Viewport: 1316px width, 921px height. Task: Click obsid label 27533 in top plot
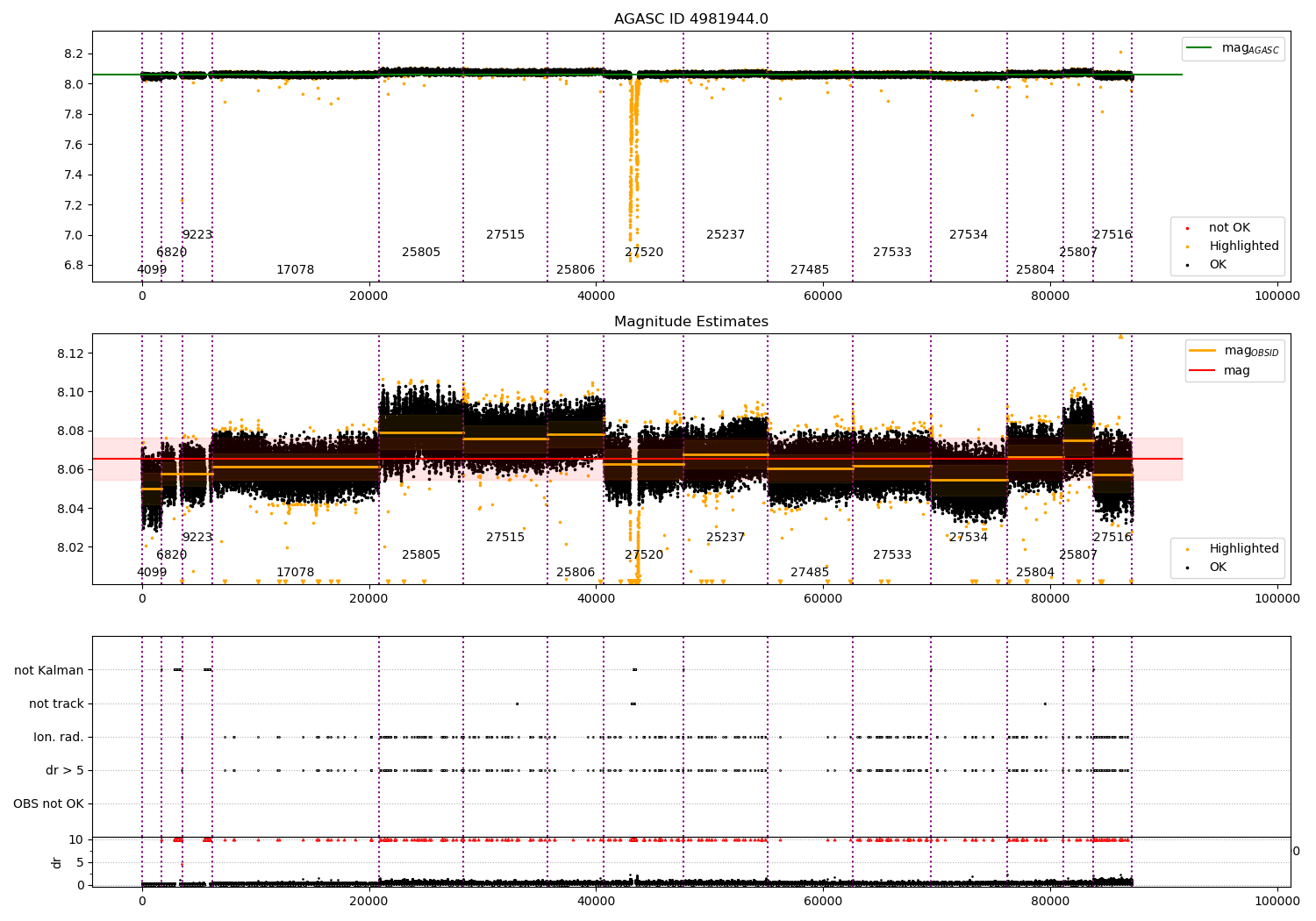coord(892,253)
